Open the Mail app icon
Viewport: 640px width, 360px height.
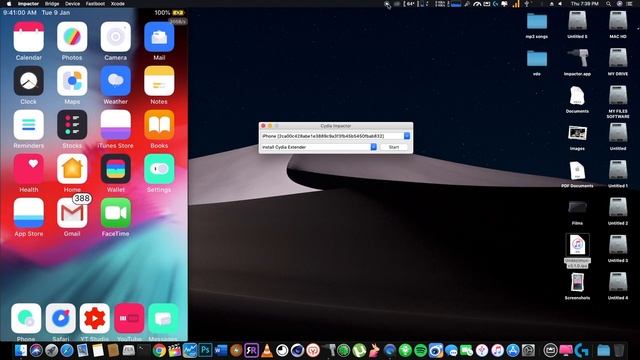click(159, 37)
